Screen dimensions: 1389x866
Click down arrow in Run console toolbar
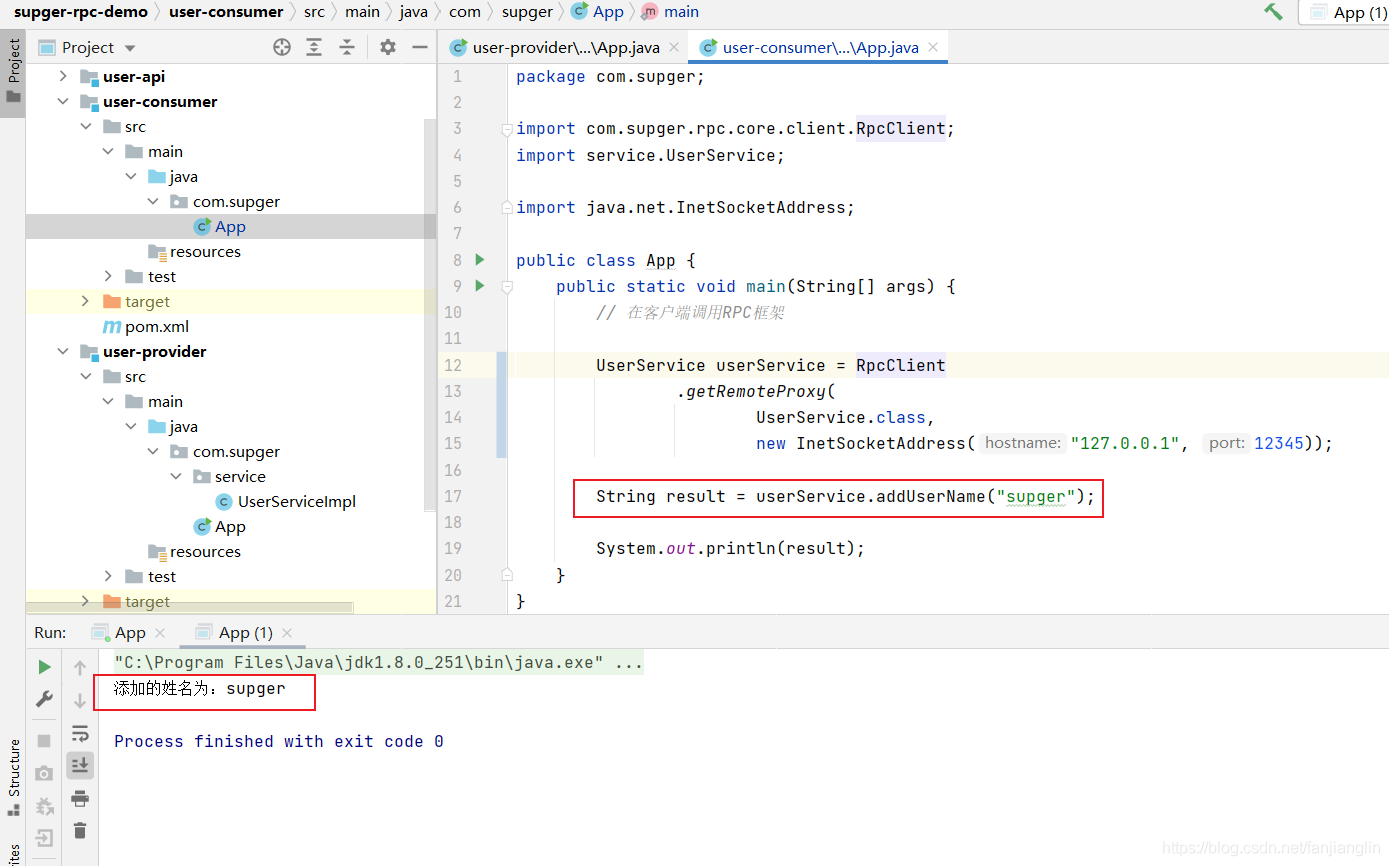(80, 701)
